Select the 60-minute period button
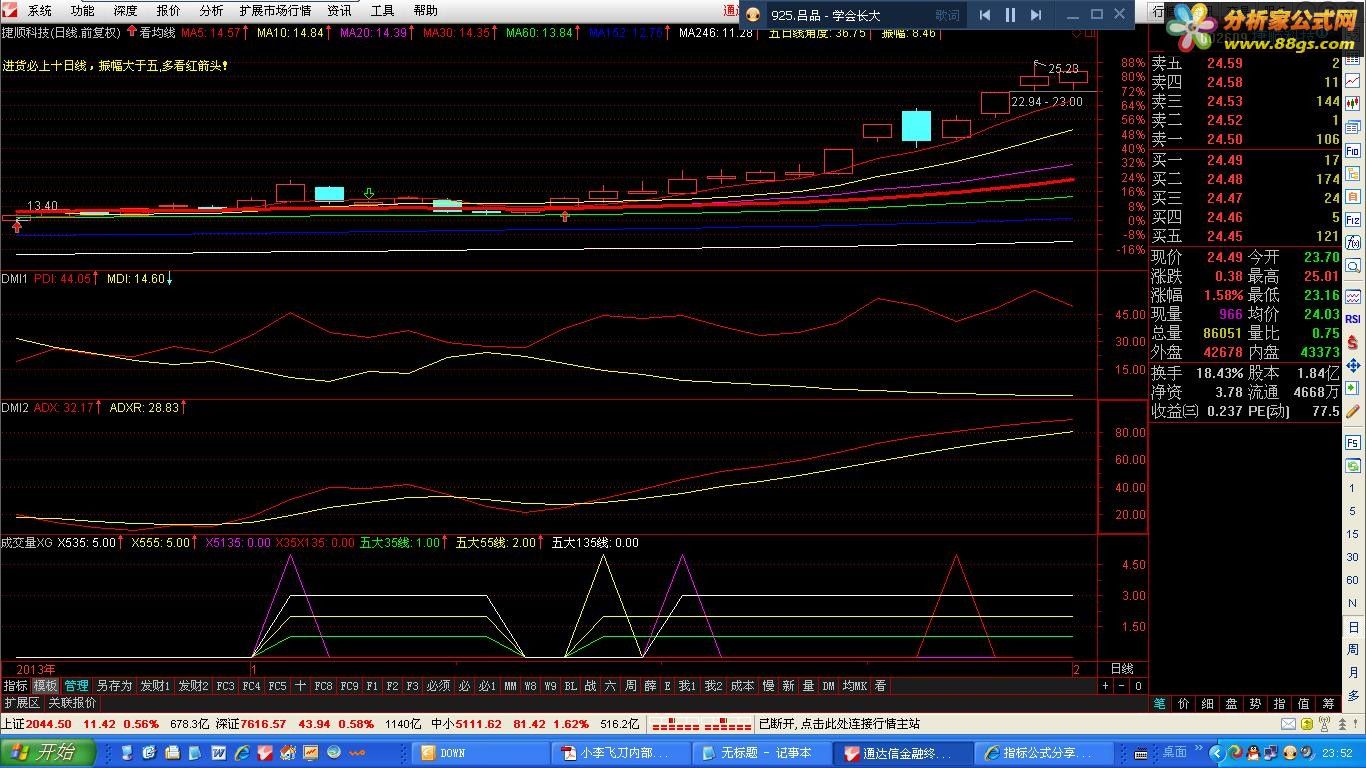 [1353, 580]
